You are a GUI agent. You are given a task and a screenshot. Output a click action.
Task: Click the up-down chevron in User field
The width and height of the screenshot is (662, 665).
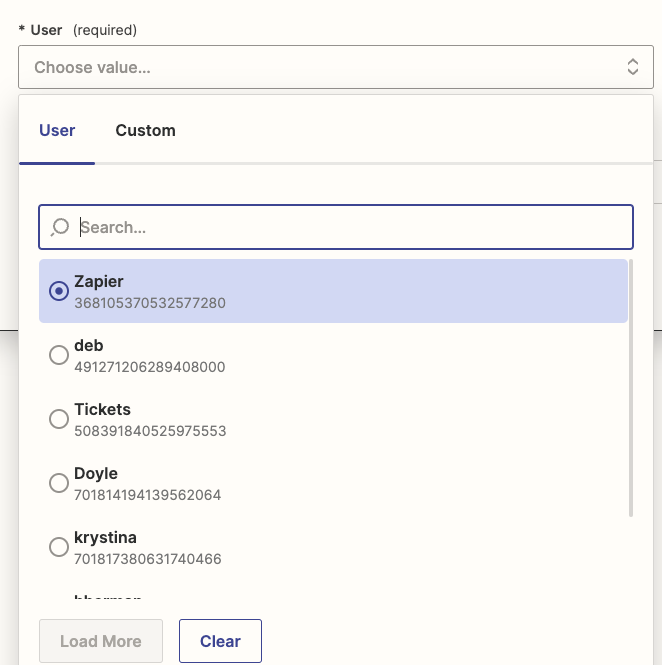click(x=632, y=67)
